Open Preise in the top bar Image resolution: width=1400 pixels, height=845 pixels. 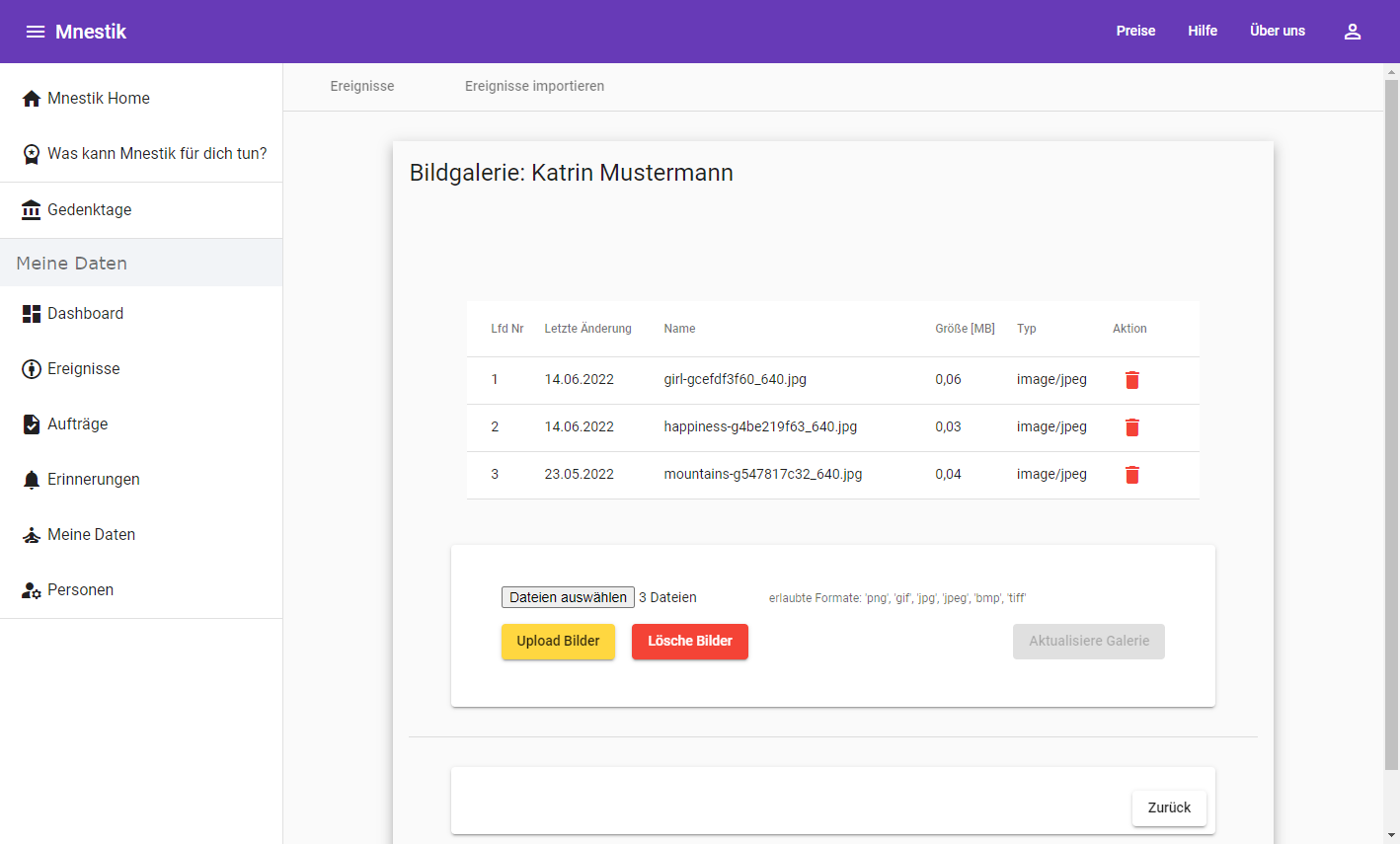tap(1135, 32)
